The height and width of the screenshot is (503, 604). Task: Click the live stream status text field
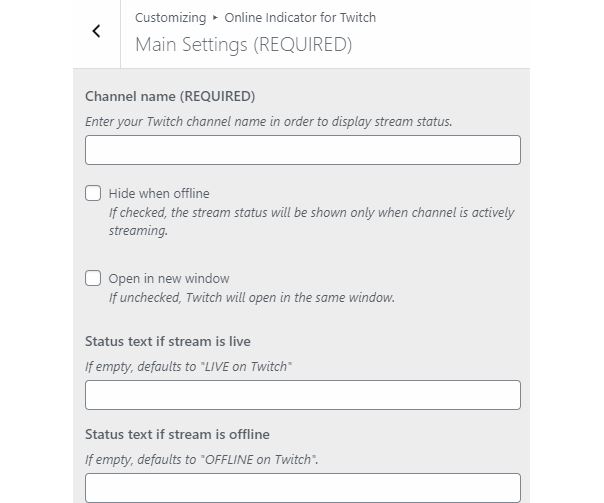coord(303,395)
